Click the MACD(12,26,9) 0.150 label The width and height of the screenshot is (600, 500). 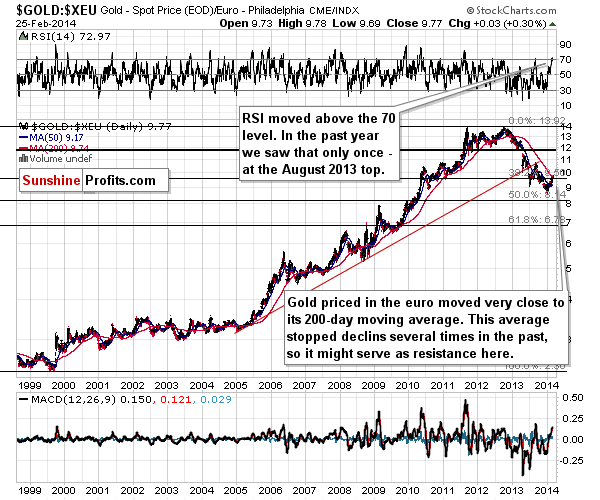(91, 400)
